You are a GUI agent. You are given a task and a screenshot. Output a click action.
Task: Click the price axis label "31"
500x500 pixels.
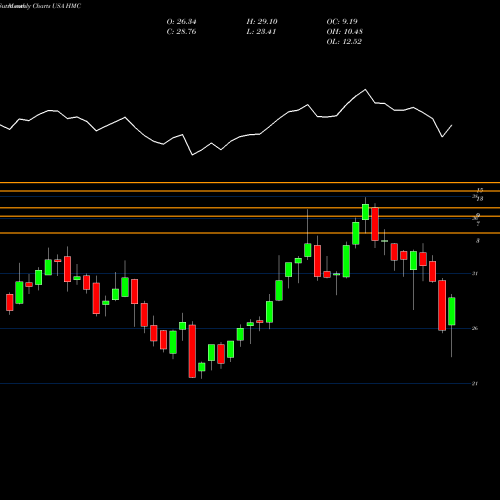[475, 274]
